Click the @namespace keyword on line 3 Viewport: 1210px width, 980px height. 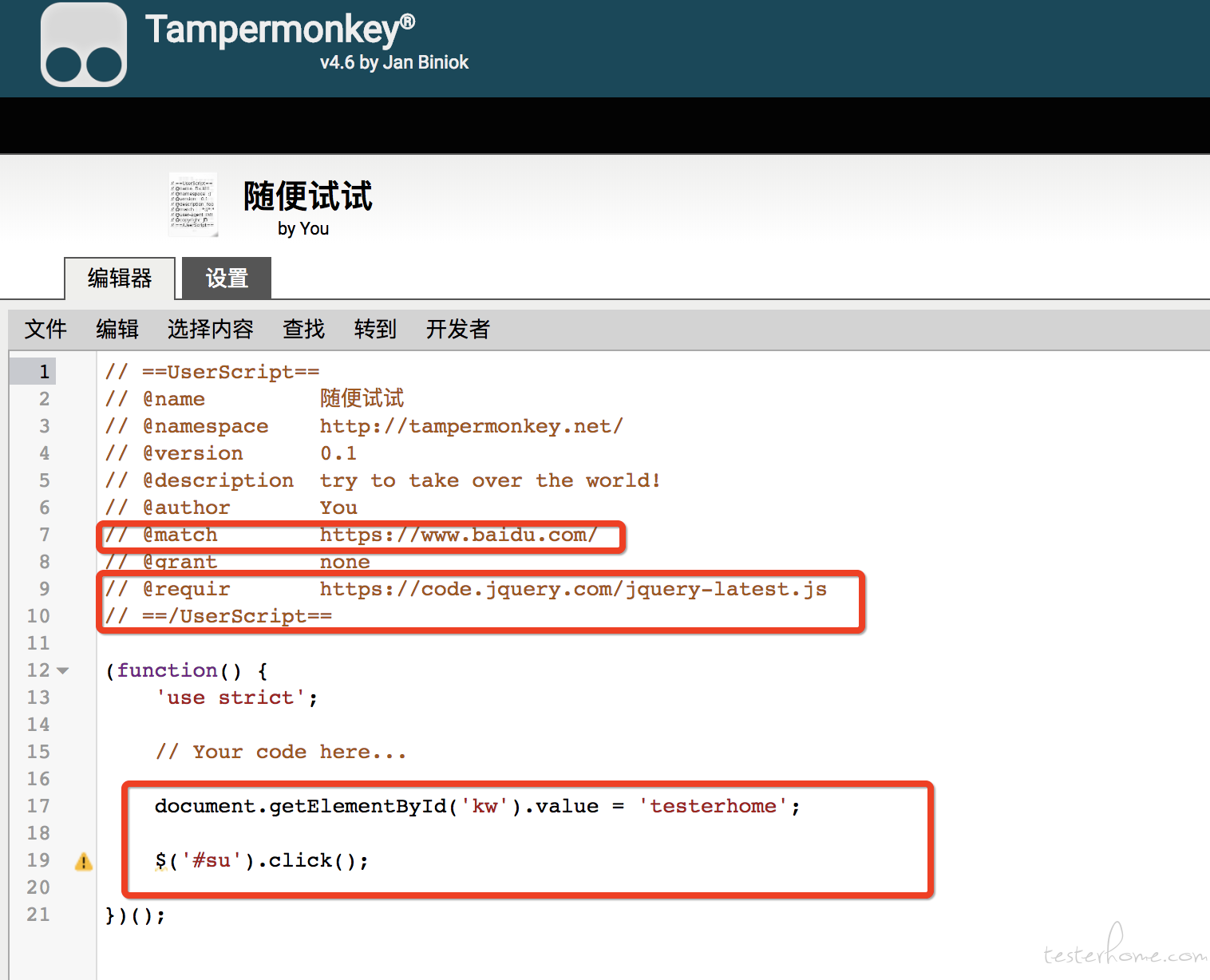(x=205, y=426)
